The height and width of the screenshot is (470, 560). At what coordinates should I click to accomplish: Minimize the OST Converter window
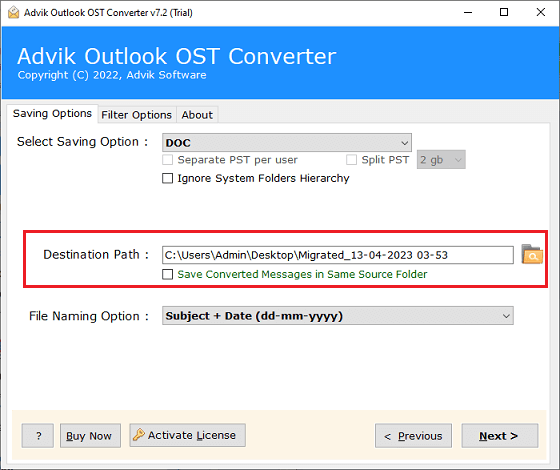[x=468, y=12]
